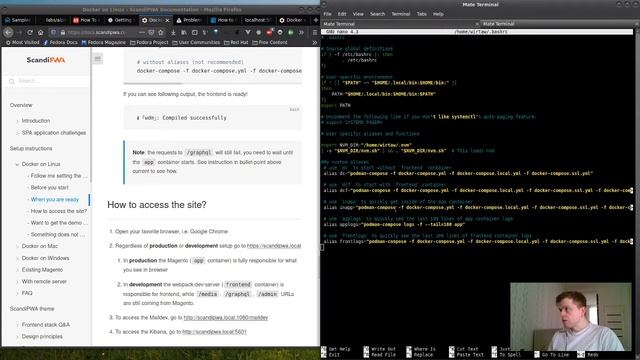Click the magnifier icon in docs search
The width and height of the screenshot is (640, 360).
click(12, 81)
